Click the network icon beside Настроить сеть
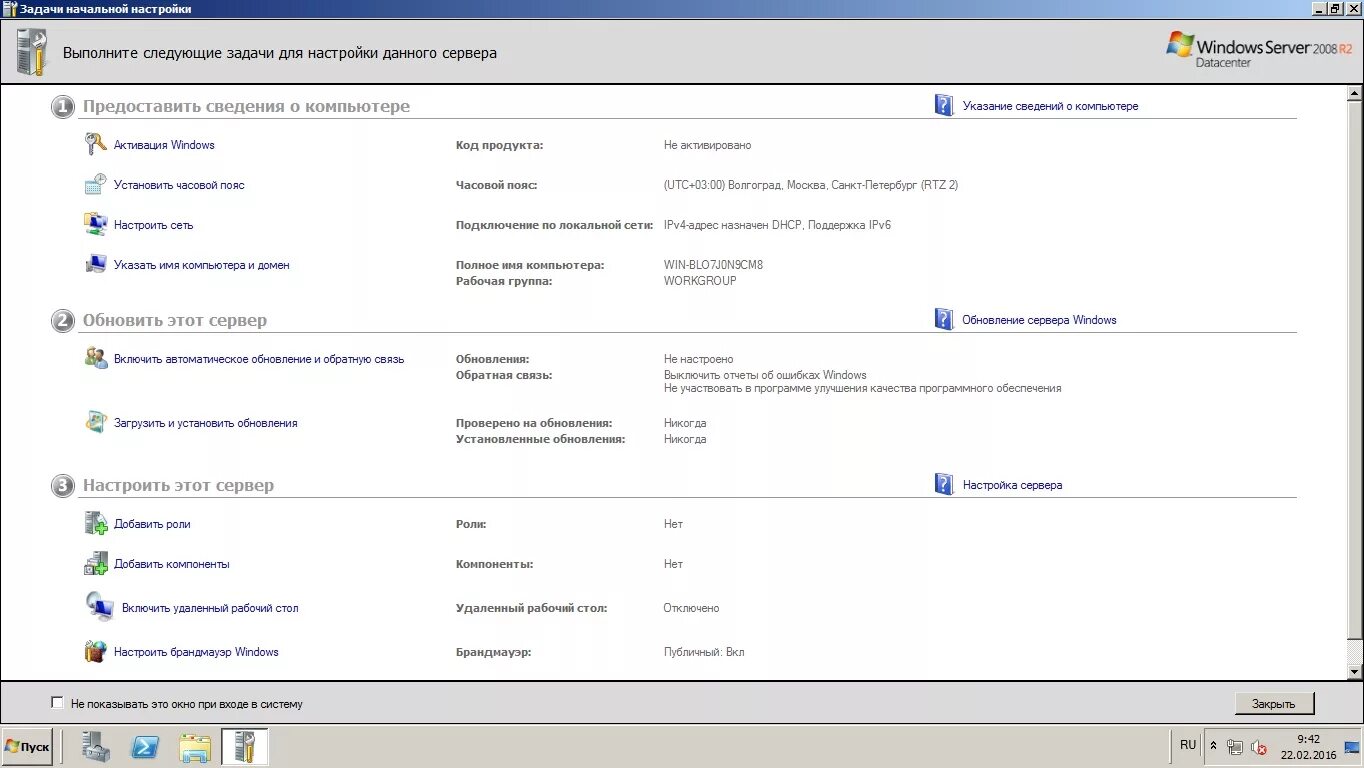The width and height of the screenshot is (1364, 768). pos(95,224)
